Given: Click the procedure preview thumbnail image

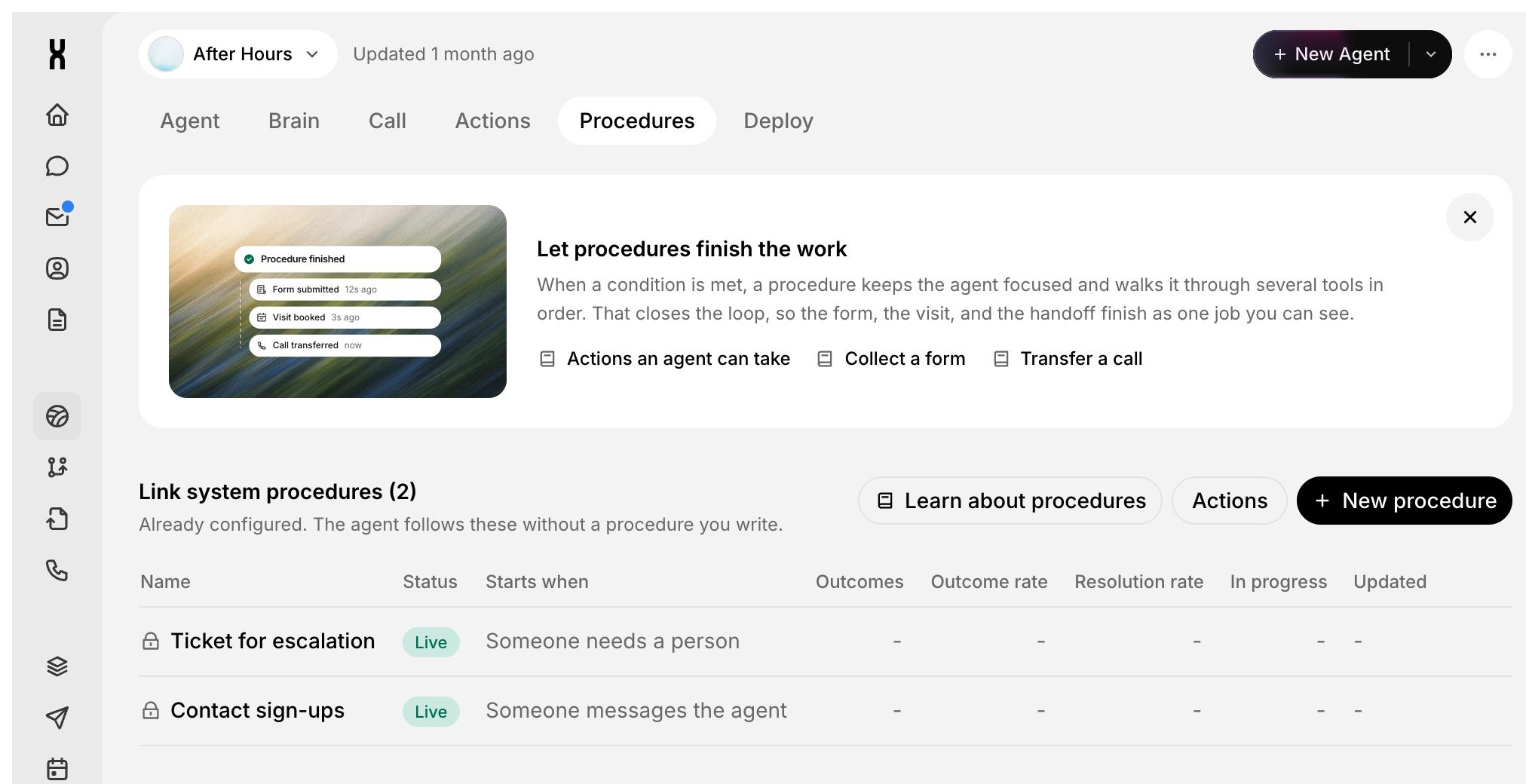Looking at the screenshot, I should click(x=338, y=302).
